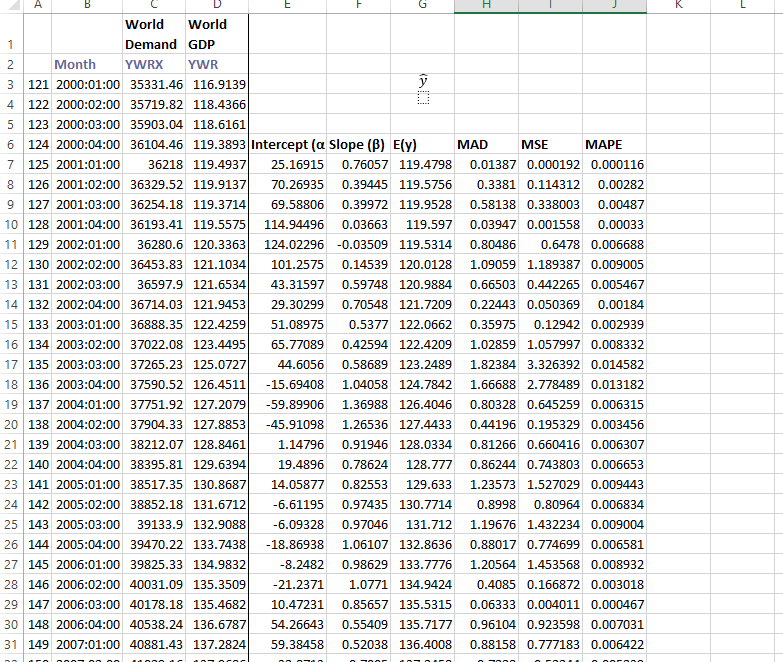Click MAPE value 0.000116
This screenshot has width=783, height=662.
614,164
